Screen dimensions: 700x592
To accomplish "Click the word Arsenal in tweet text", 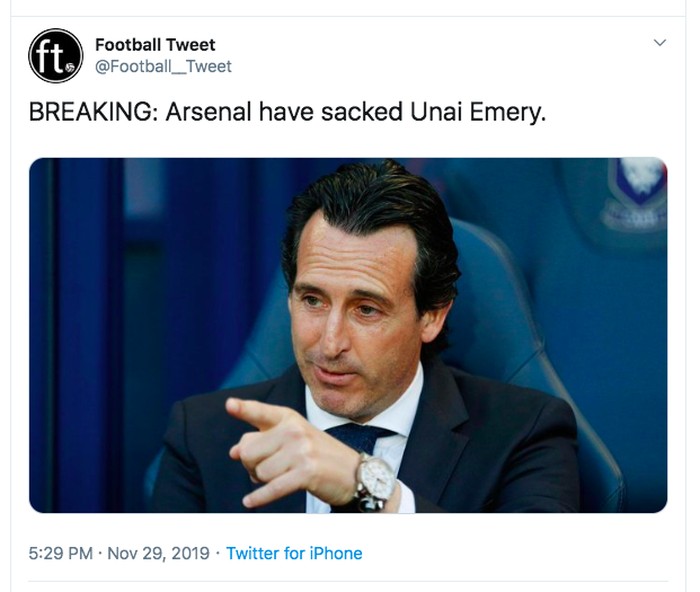I will (208, 112).
